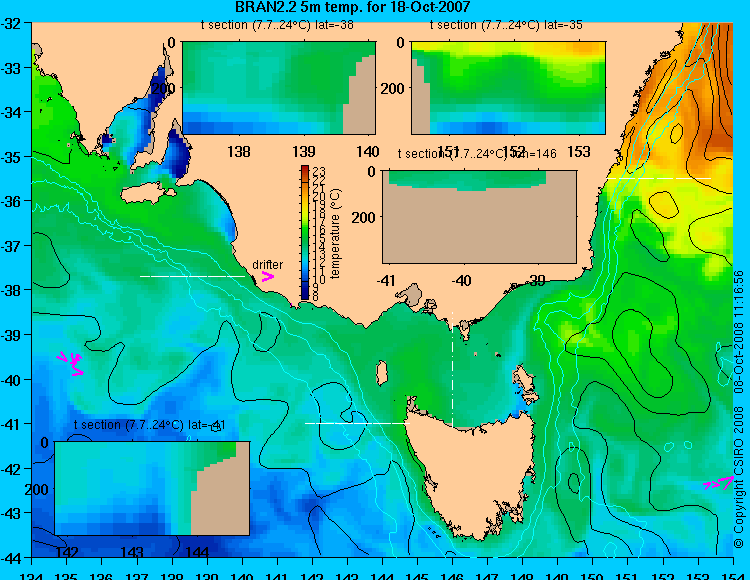Click the 200 depth label of lat=-41 section
750x580 pixels.
pos(36,490)
